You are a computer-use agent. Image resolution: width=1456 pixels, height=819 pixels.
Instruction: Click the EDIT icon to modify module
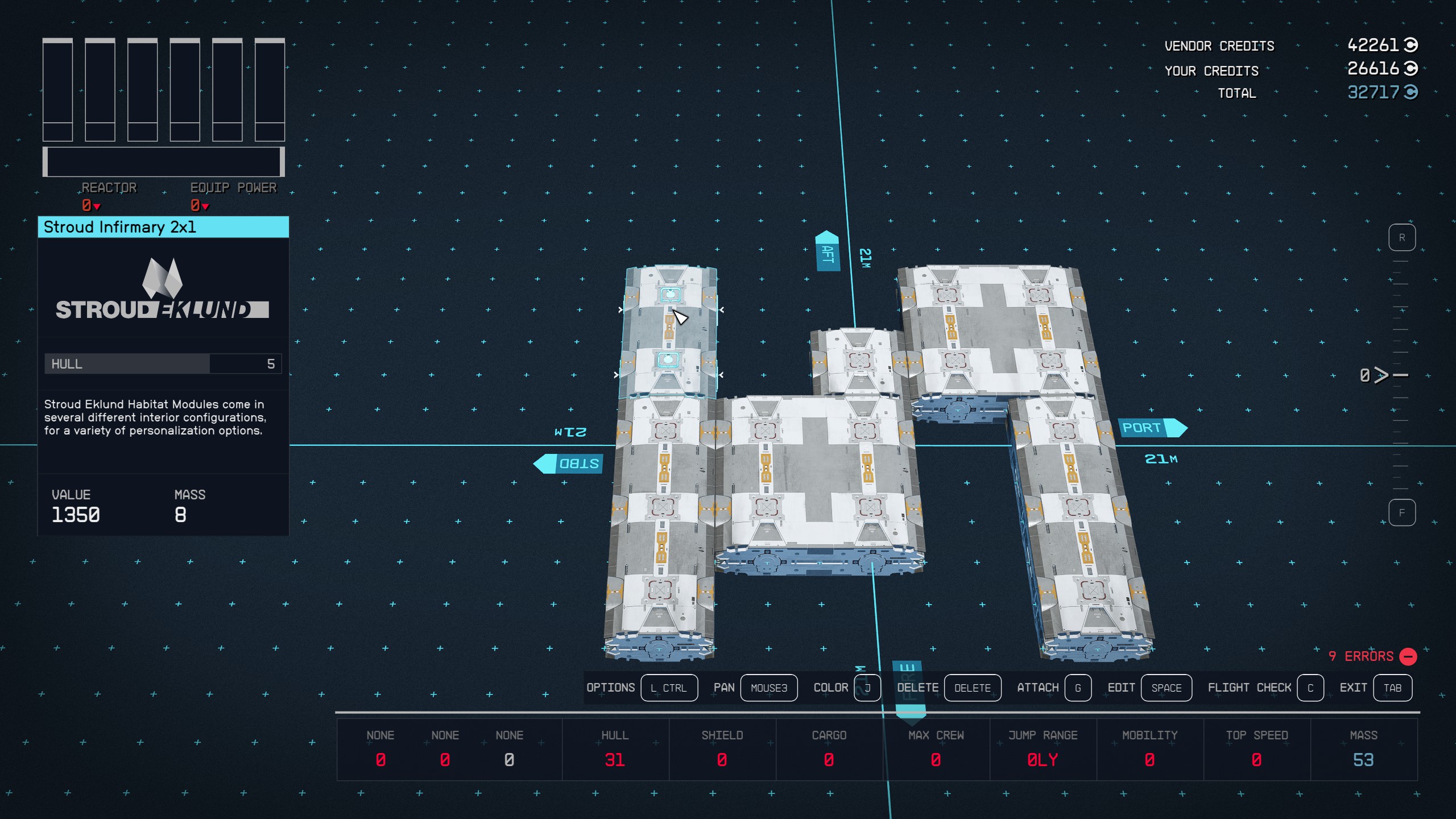(x=1164, y=687)
